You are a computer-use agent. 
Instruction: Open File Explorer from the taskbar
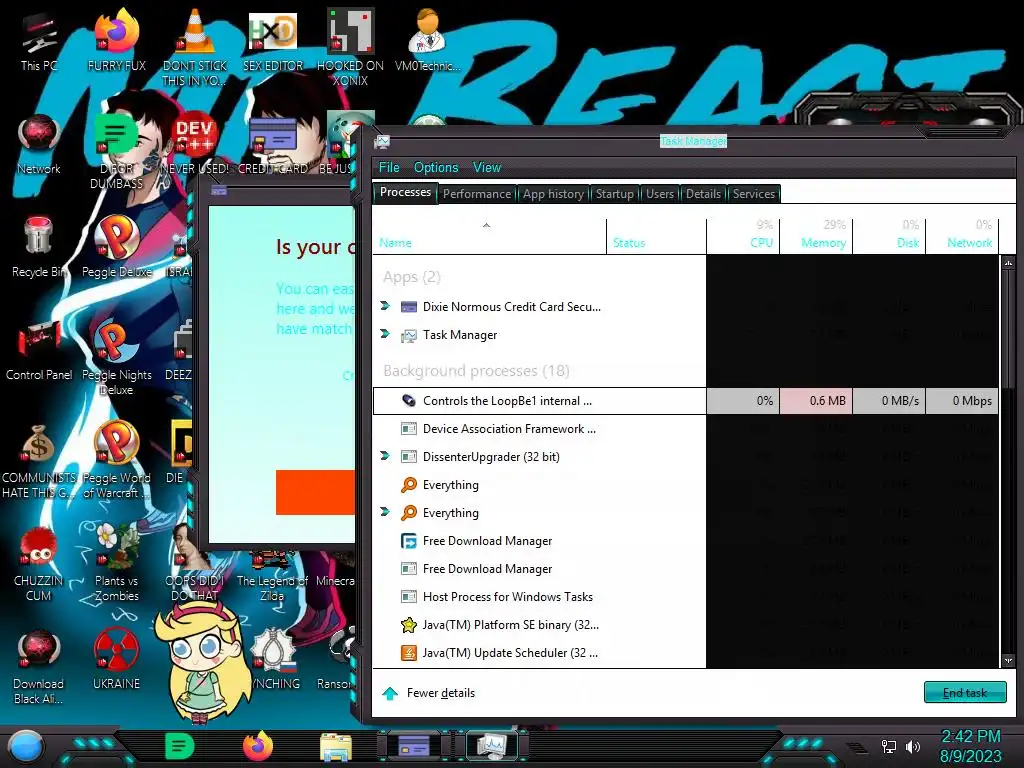point(336,746)
